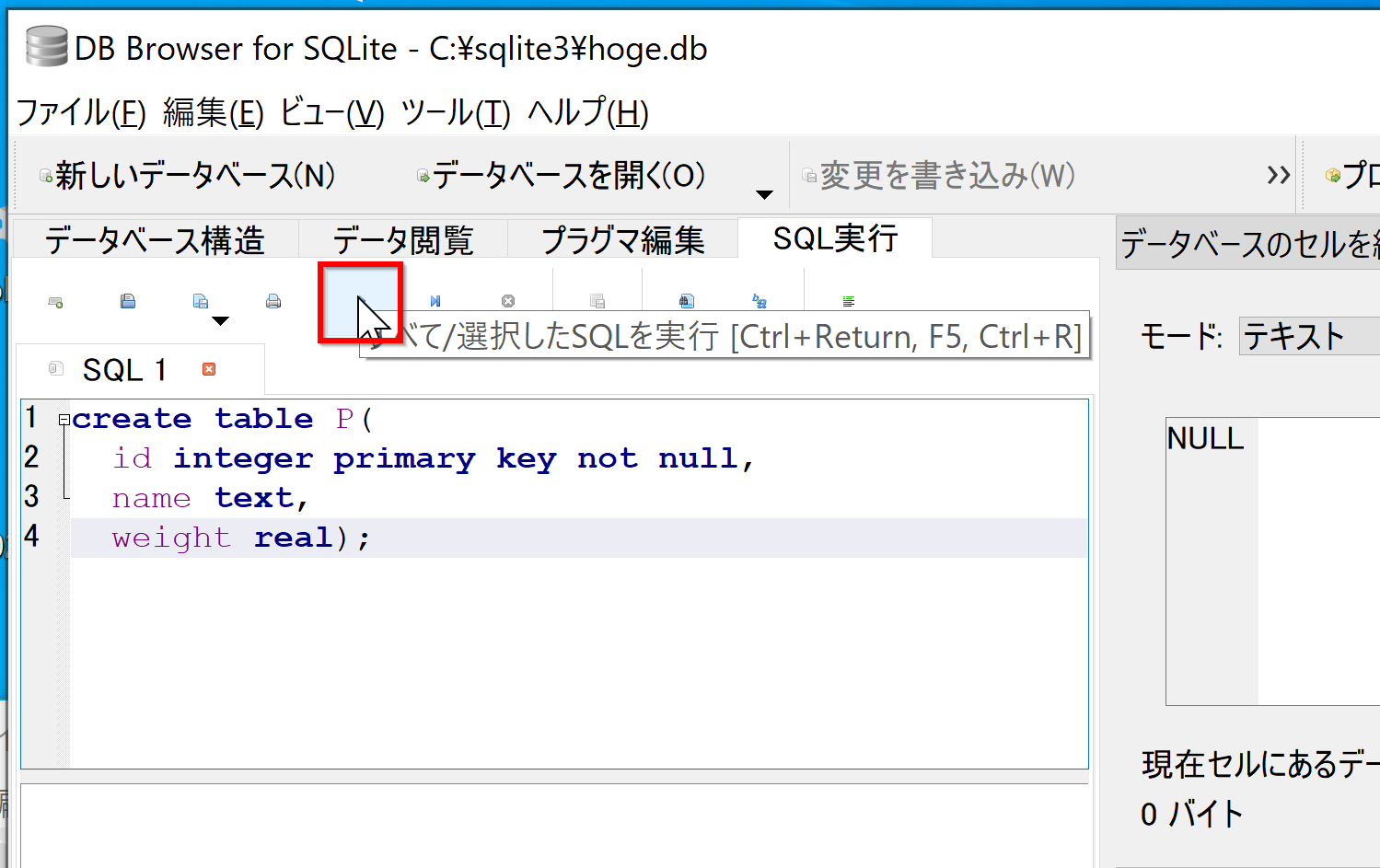
Task: Click the 新しいデータベース small icon
Action: (x=45, y=176)
